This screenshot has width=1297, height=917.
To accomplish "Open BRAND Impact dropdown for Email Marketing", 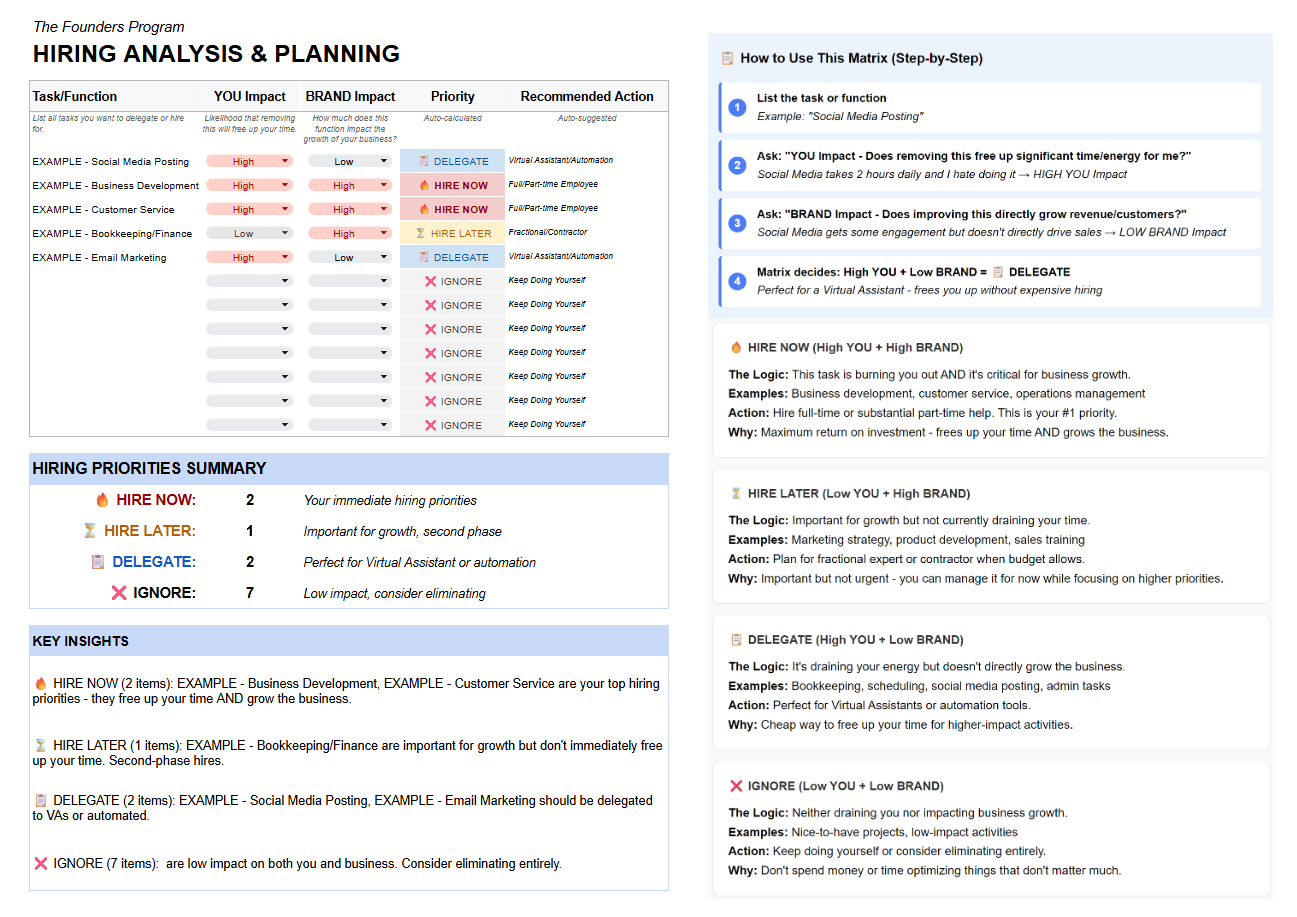I will point(384,257).
